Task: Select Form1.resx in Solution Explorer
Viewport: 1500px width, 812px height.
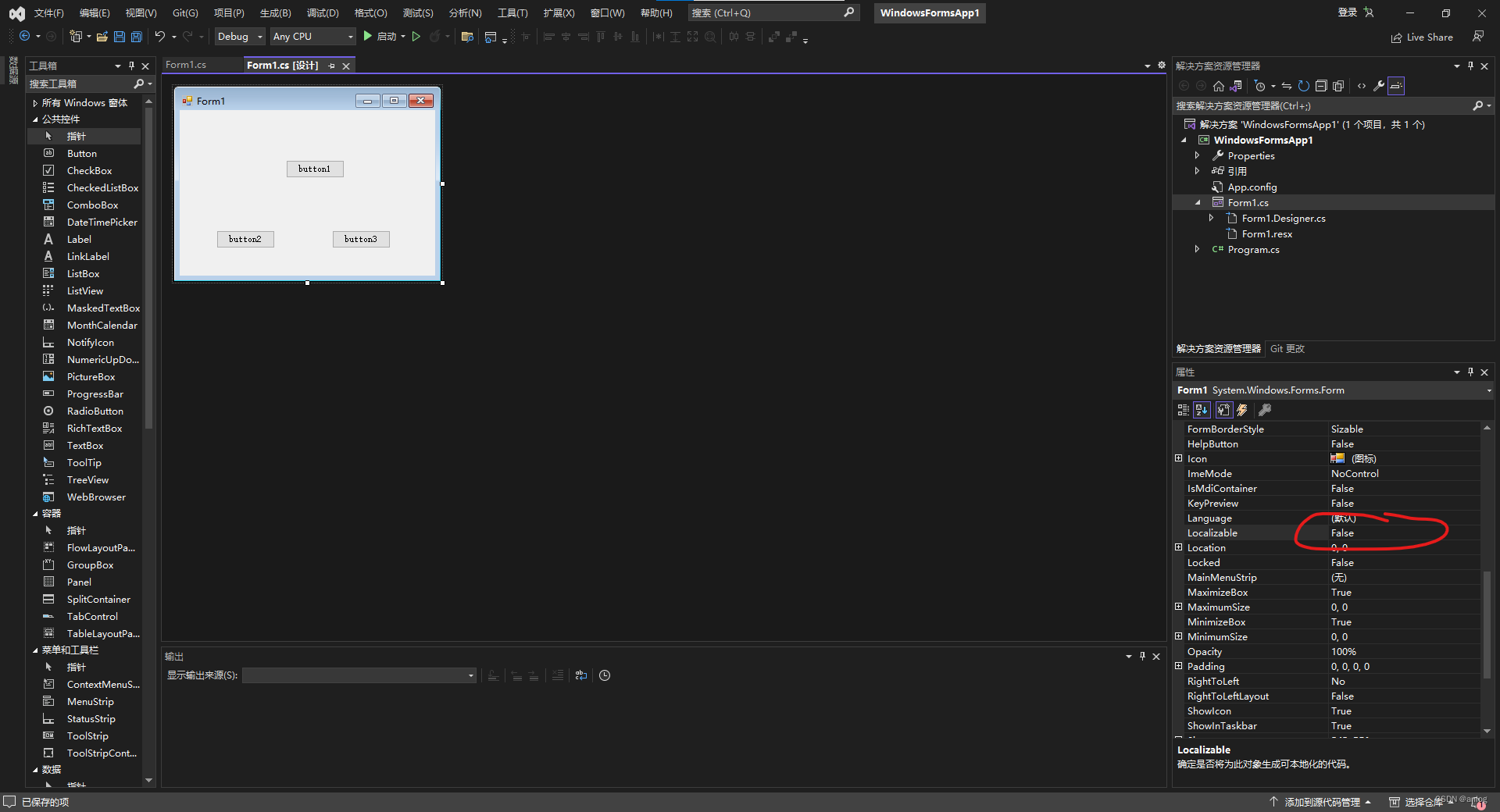Action: pyautogui.click(x=1267, y=234)
